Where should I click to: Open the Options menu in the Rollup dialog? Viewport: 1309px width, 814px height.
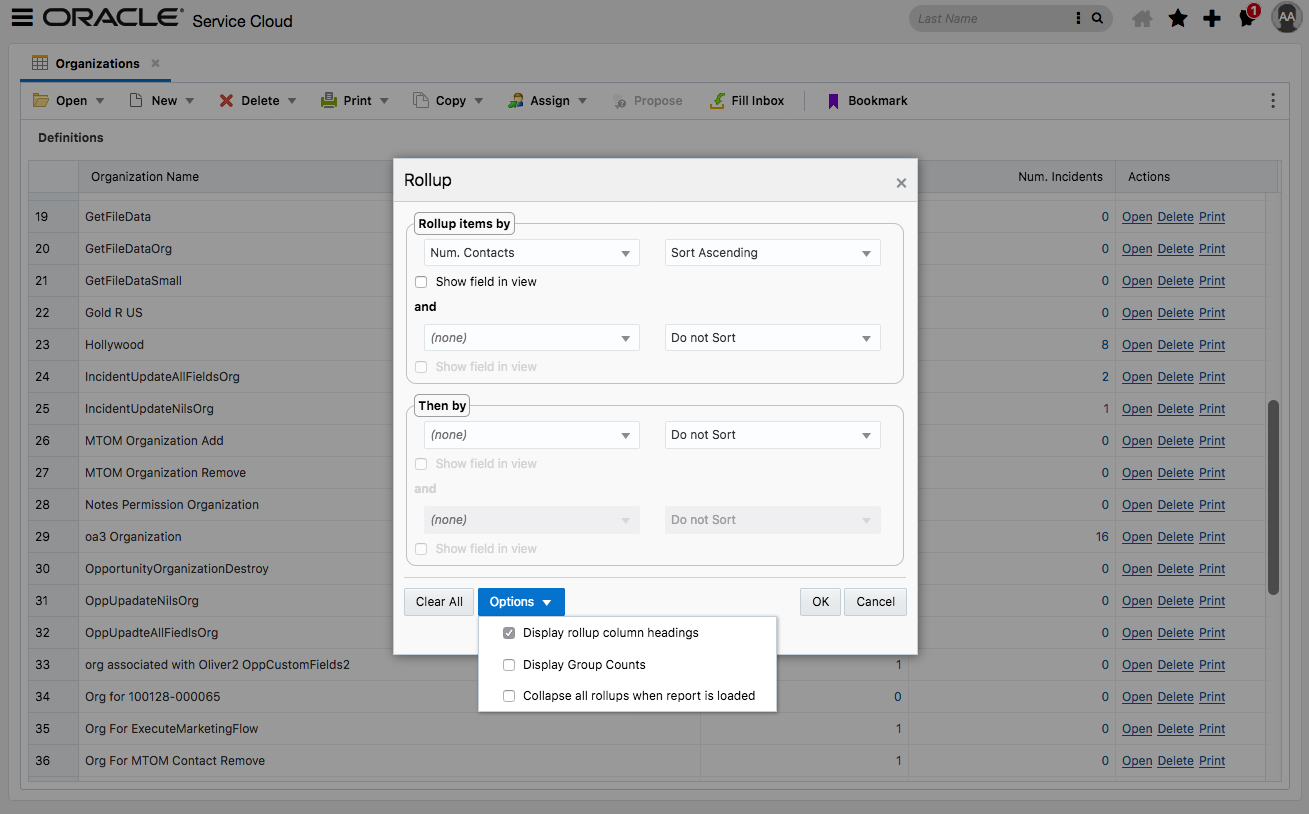[x=520, y=601]
